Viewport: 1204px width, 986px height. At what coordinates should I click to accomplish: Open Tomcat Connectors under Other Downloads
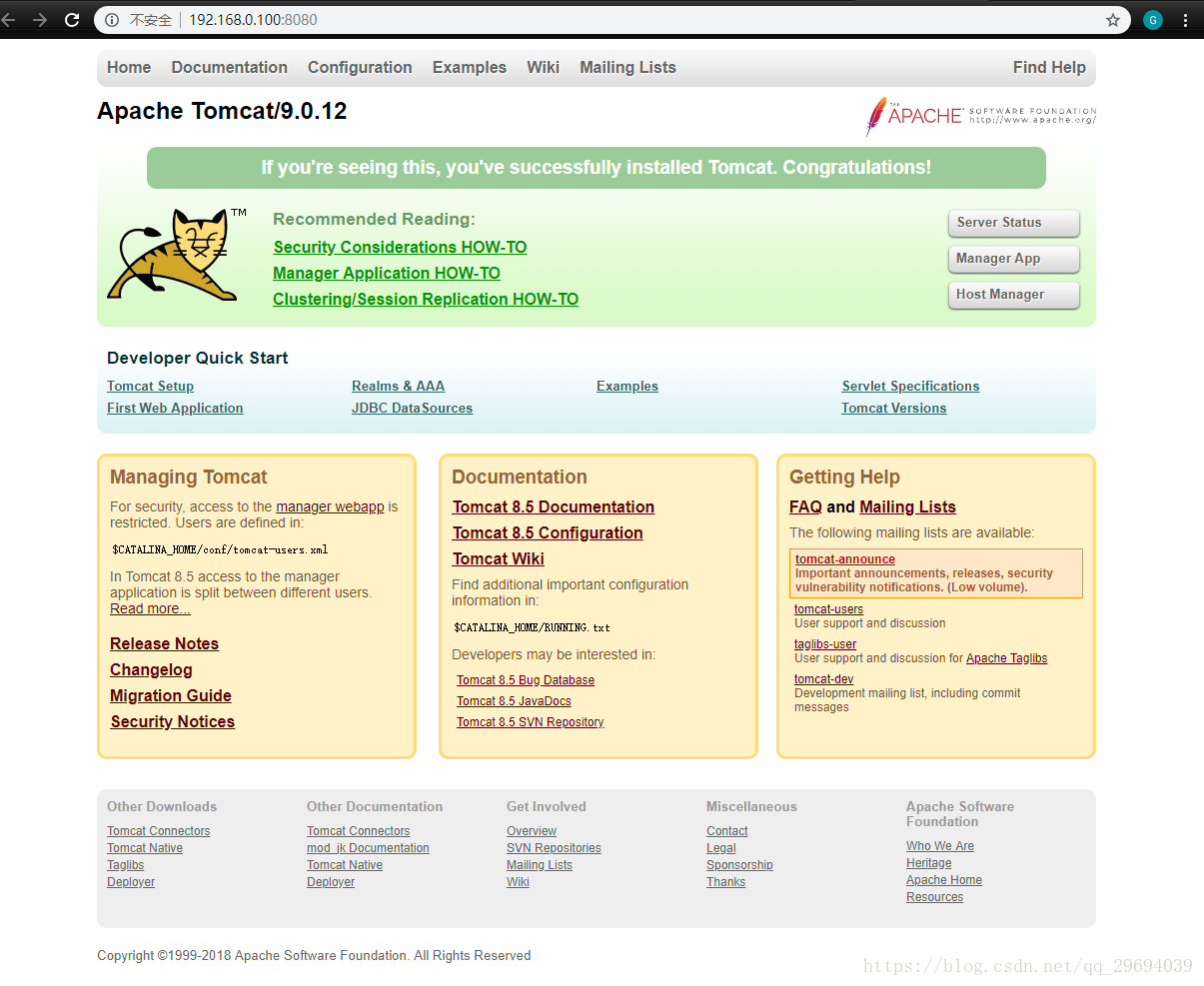[159, 831]
